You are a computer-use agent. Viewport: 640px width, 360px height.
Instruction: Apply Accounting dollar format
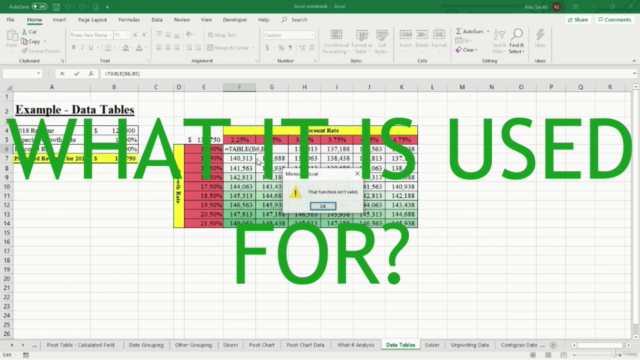pos(267,48)
